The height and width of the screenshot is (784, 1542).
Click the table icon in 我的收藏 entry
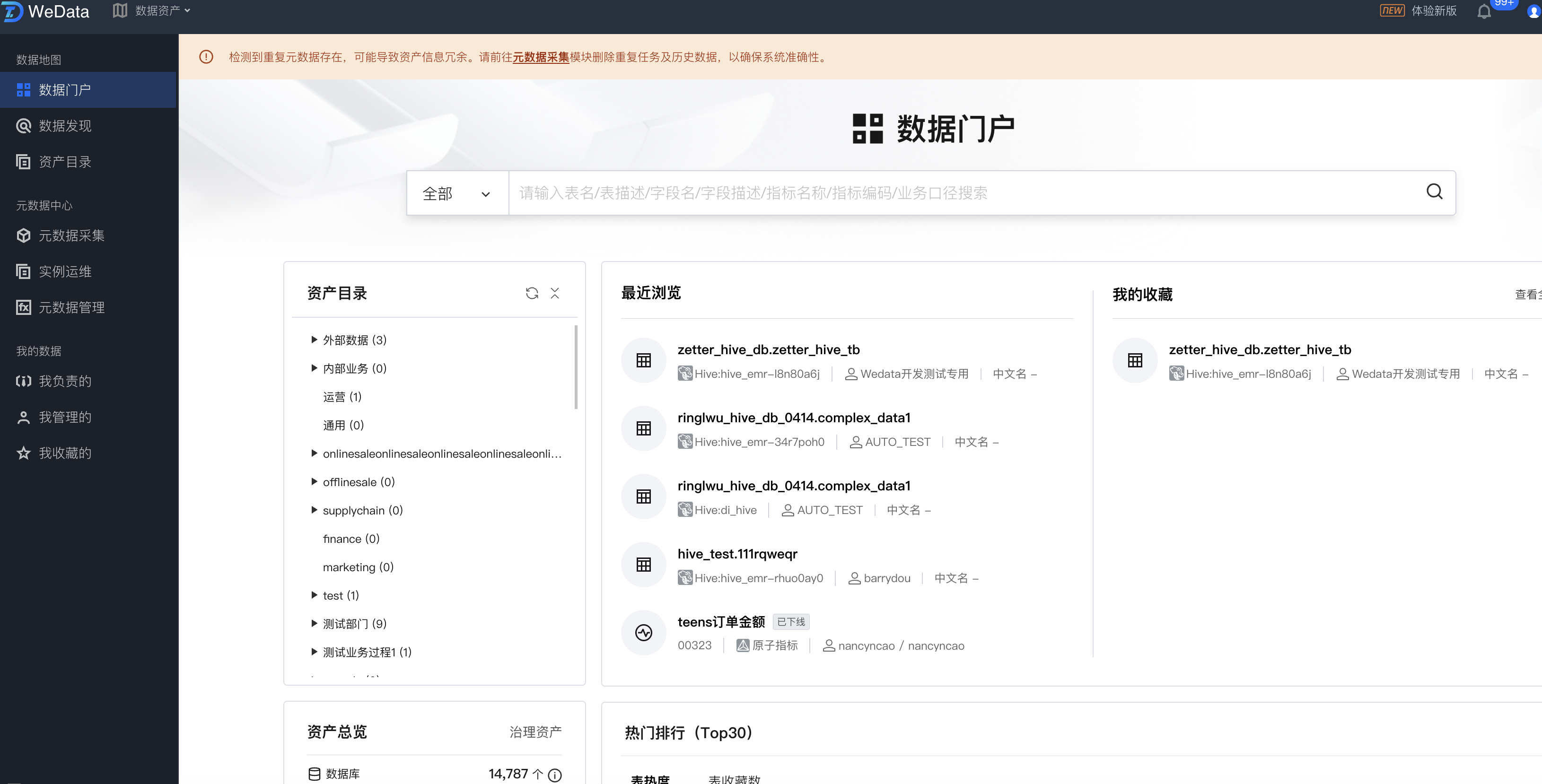(1135, 360)
